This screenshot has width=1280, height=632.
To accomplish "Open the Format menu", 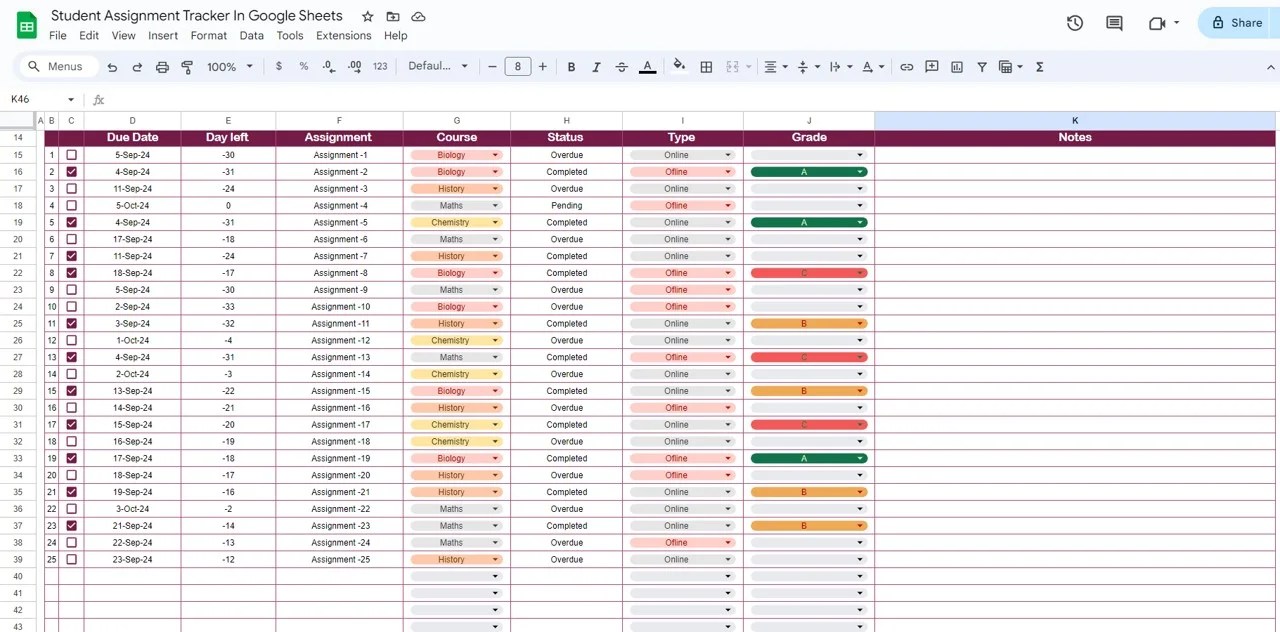I will pyautogui.click(x=208, y=35).
